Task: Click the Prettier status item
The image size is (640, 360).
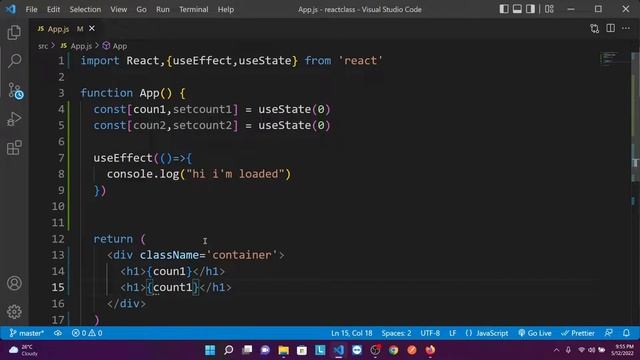Action: pos(578,333)
